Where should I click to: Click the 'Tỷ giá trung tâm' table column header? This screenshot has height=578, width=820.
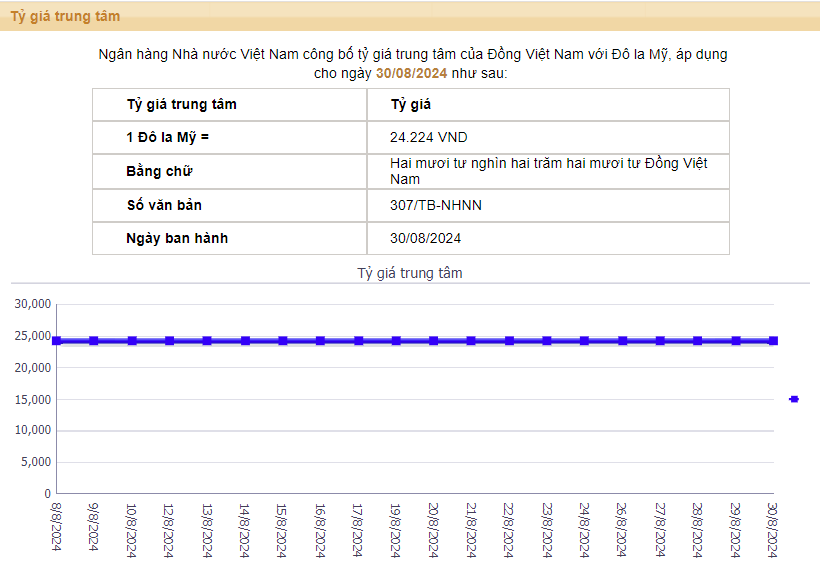click(x=181, y=105)
